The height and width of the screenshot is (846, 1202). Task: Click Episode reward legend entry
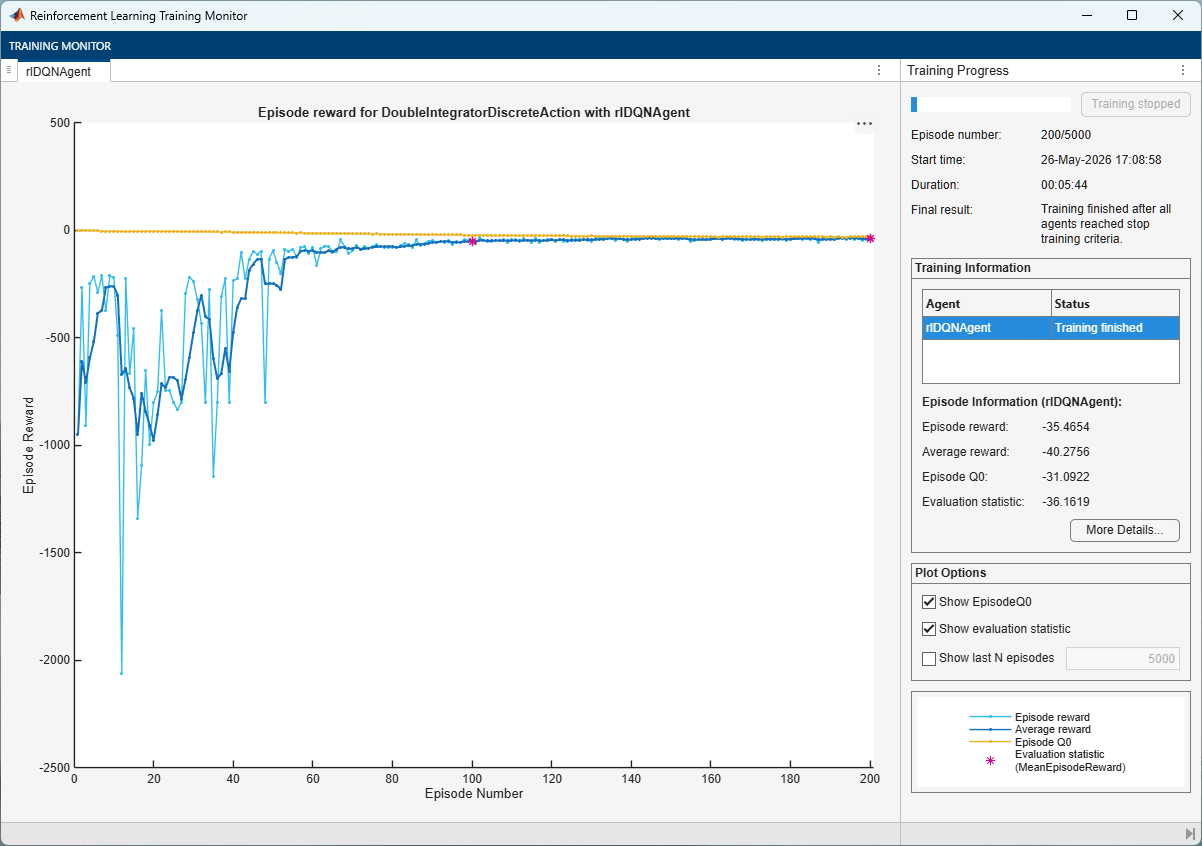click(1052, 717)
